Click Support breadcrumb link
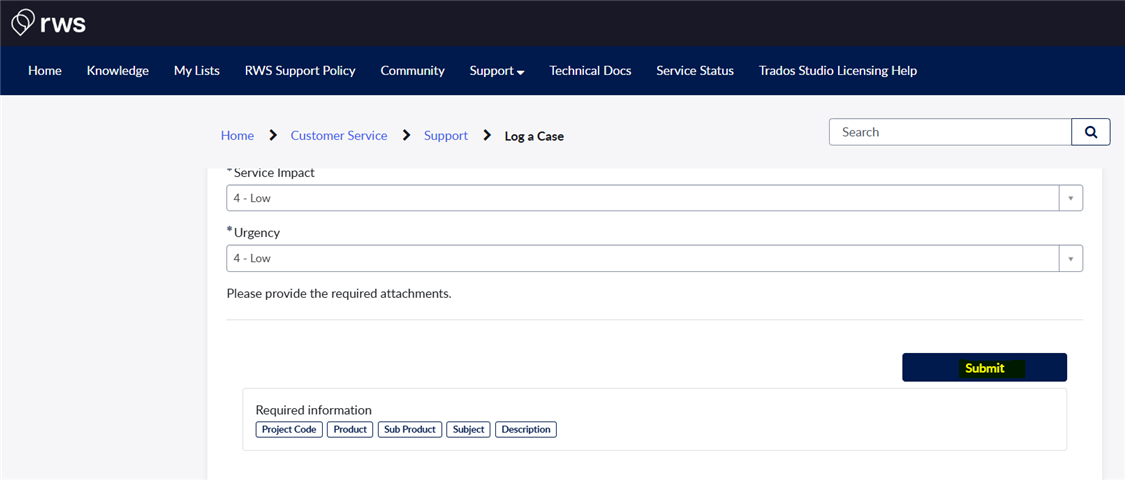1125x480 pixels. (446, 136)
